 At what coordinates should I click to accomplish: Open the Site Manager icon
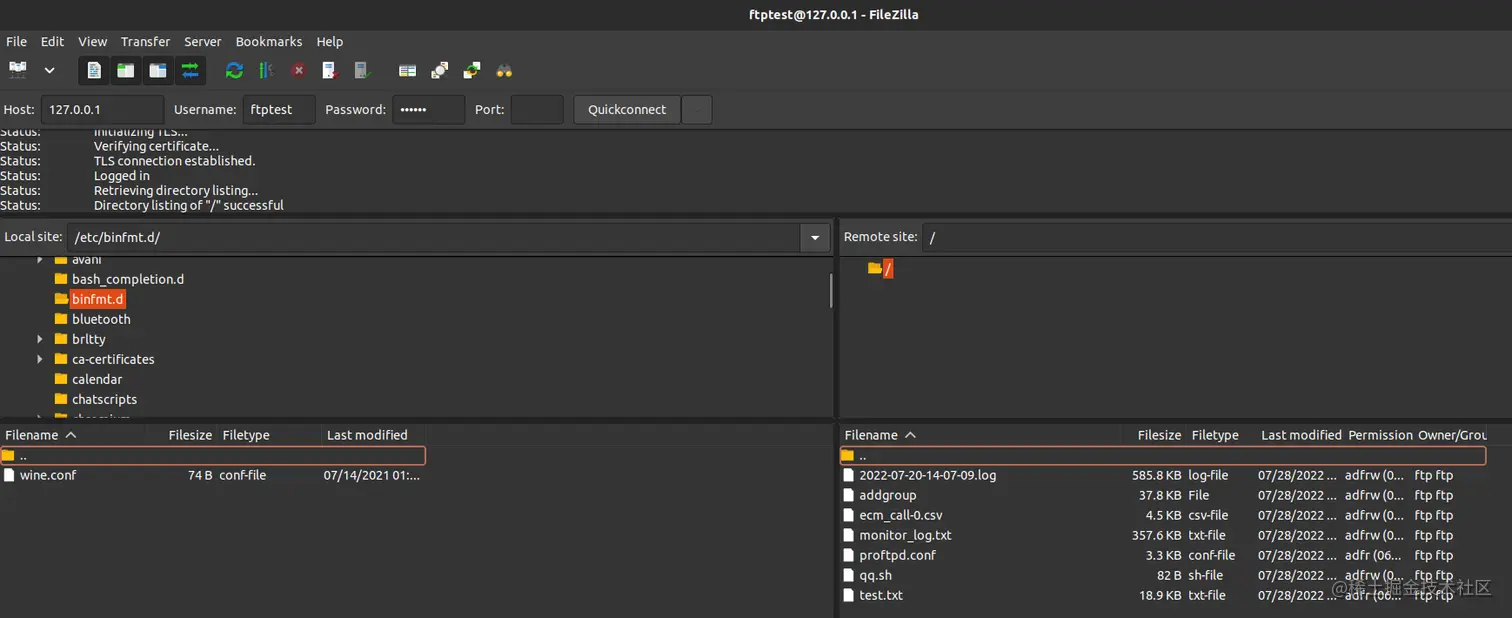tap(18, 70)
